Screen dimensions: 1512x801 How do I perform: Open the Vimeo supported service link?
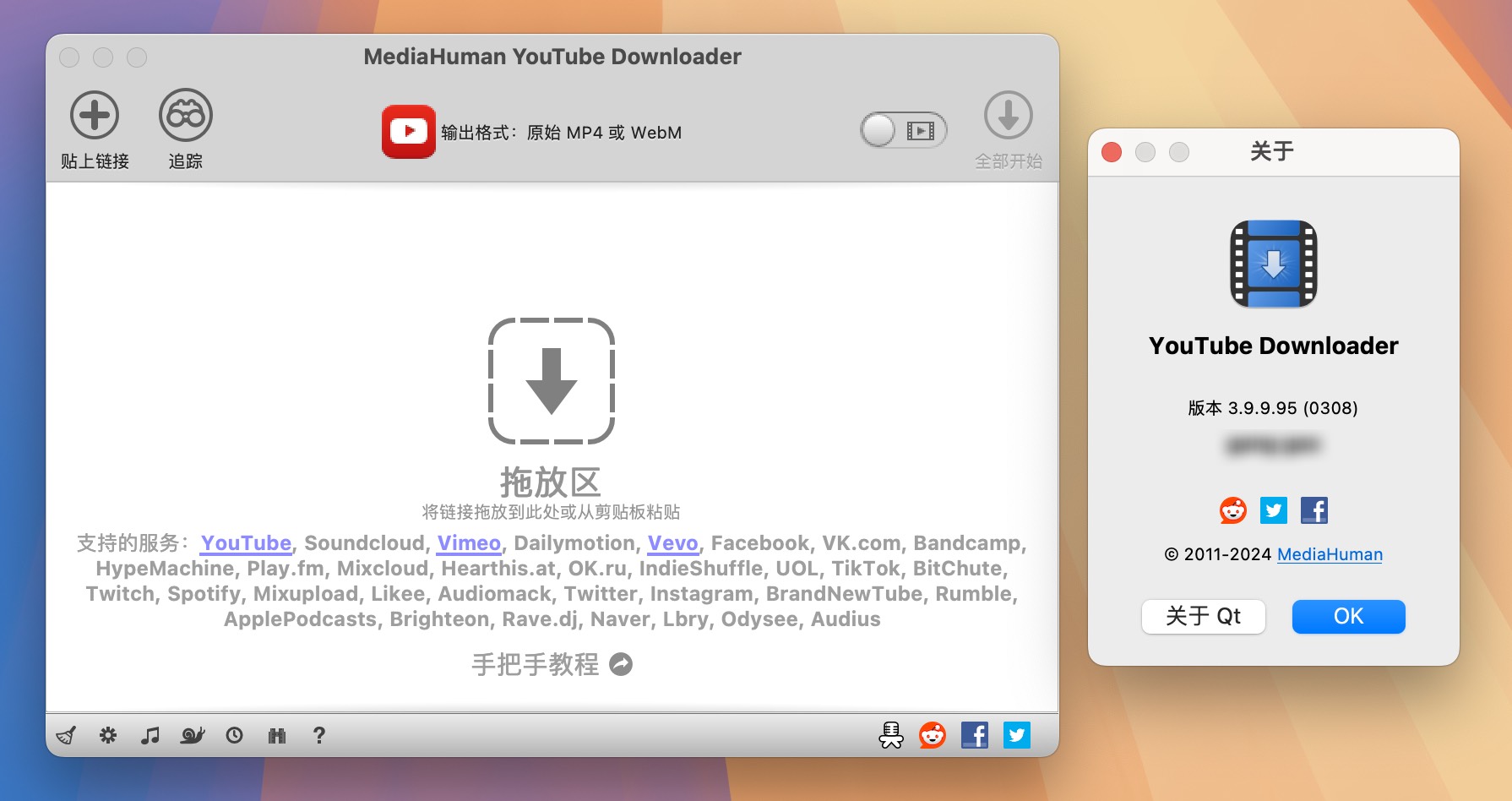point(469,543)
